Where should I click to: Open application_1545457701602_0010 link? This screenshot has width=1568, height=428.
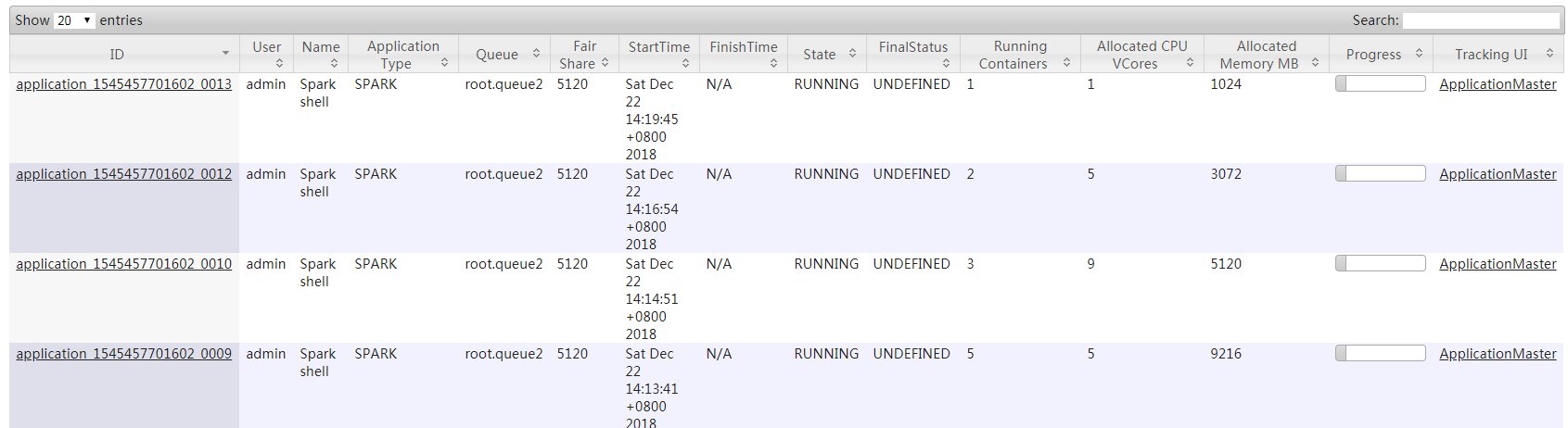(124, 264)
